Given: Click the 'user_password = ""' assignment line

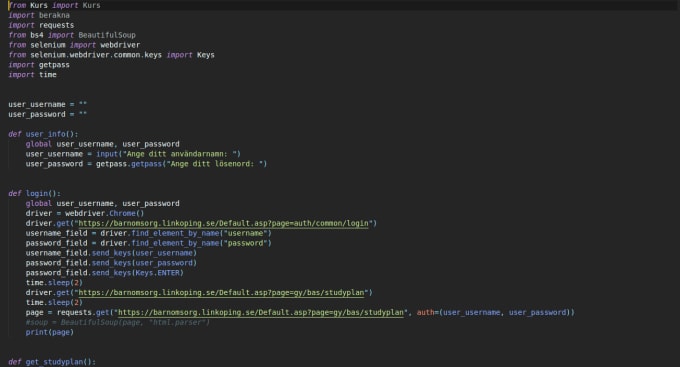Looking at the screenshot, I should tap(48, 115).
